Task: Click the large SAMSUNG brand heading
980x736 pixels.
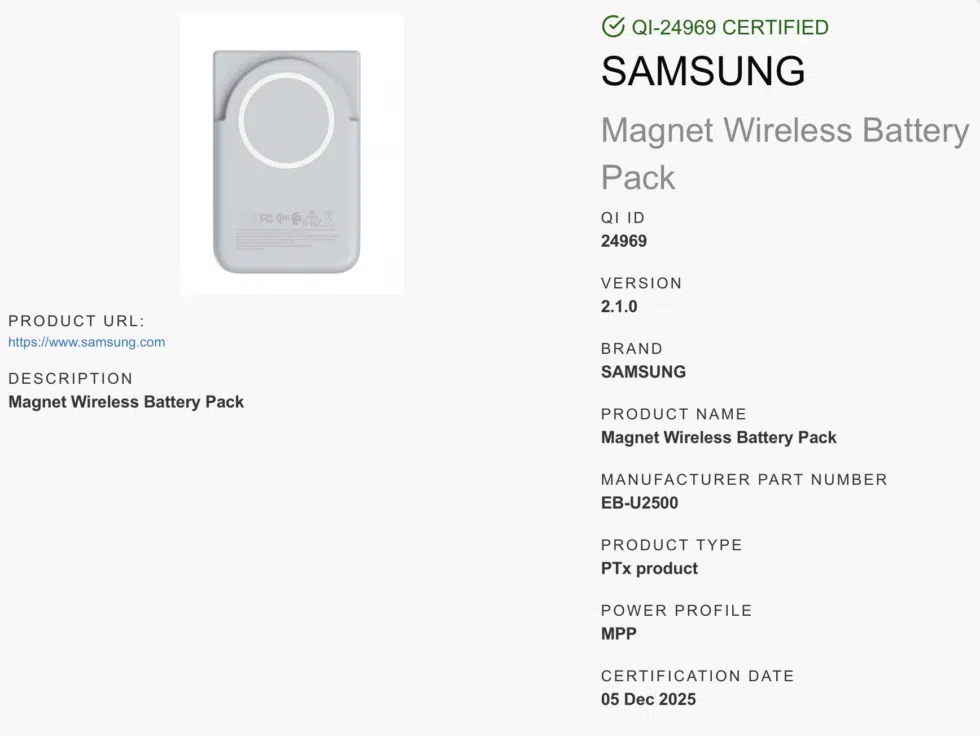Action: pos(703,71)
